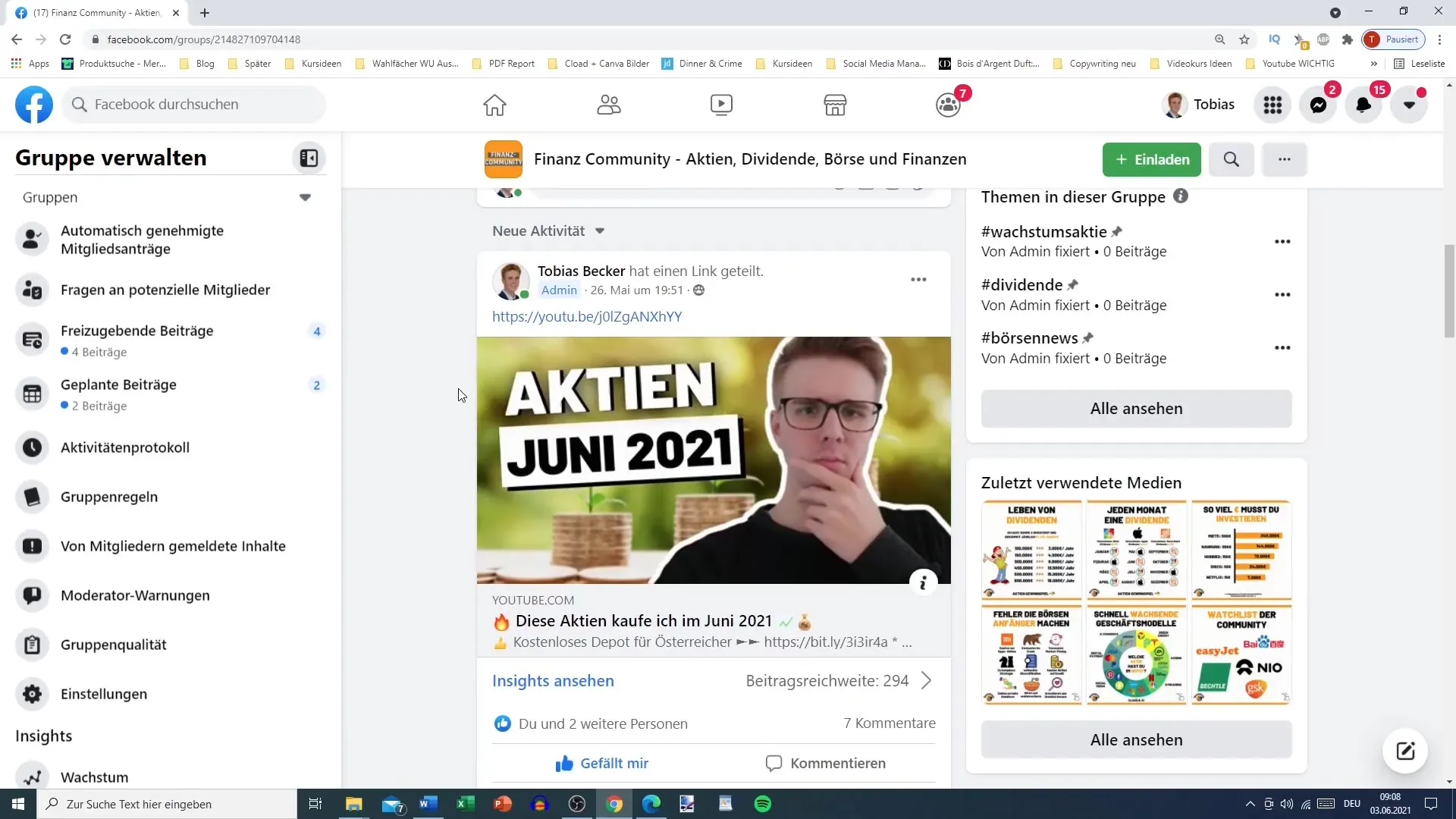Click Insights ansehen link
Viewport: 1456px width, 819px height.
coord(553,681)
